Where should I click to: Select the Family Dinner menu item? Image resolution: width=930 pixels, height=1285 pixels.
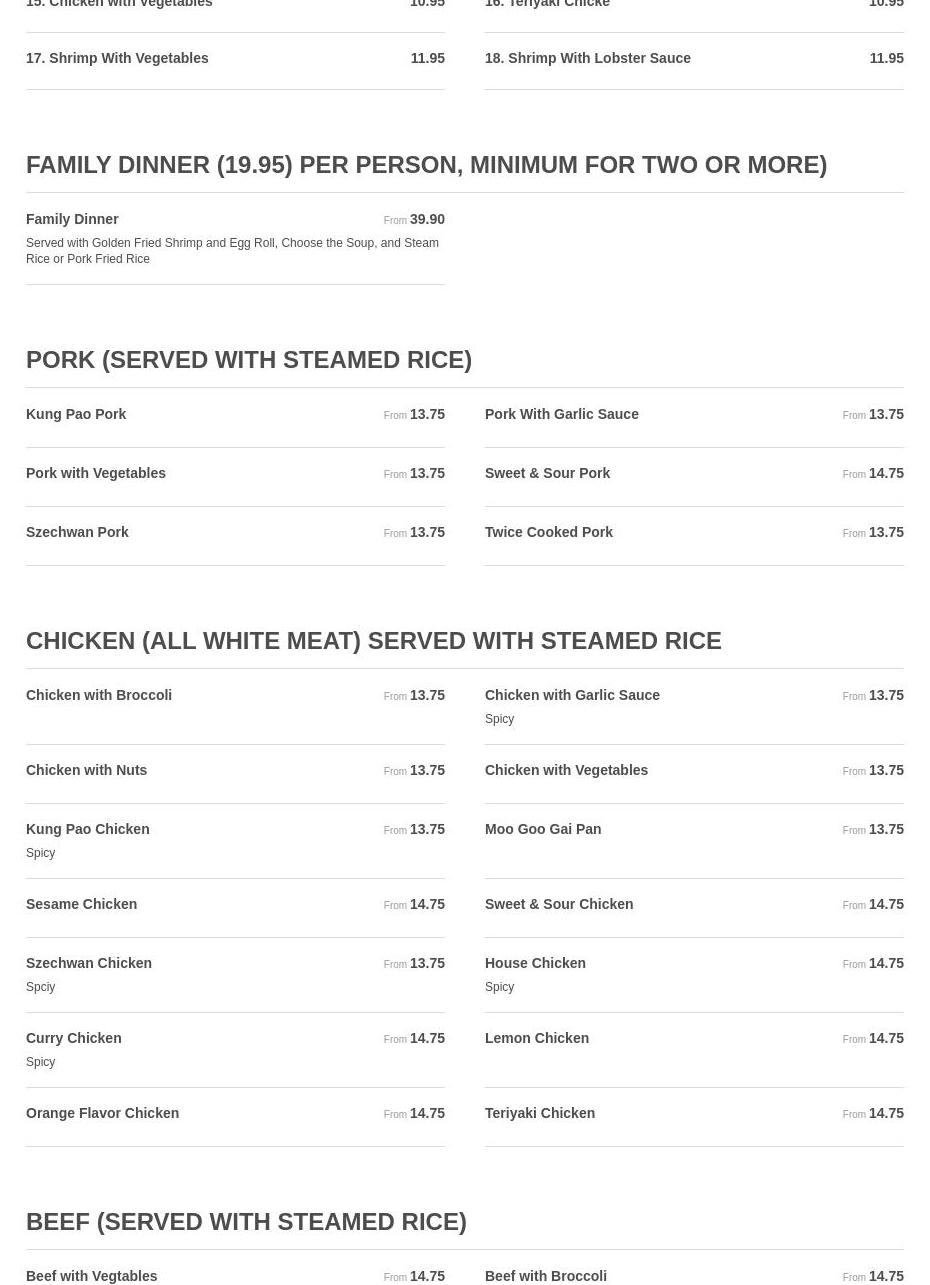click(x=235, y=239)
